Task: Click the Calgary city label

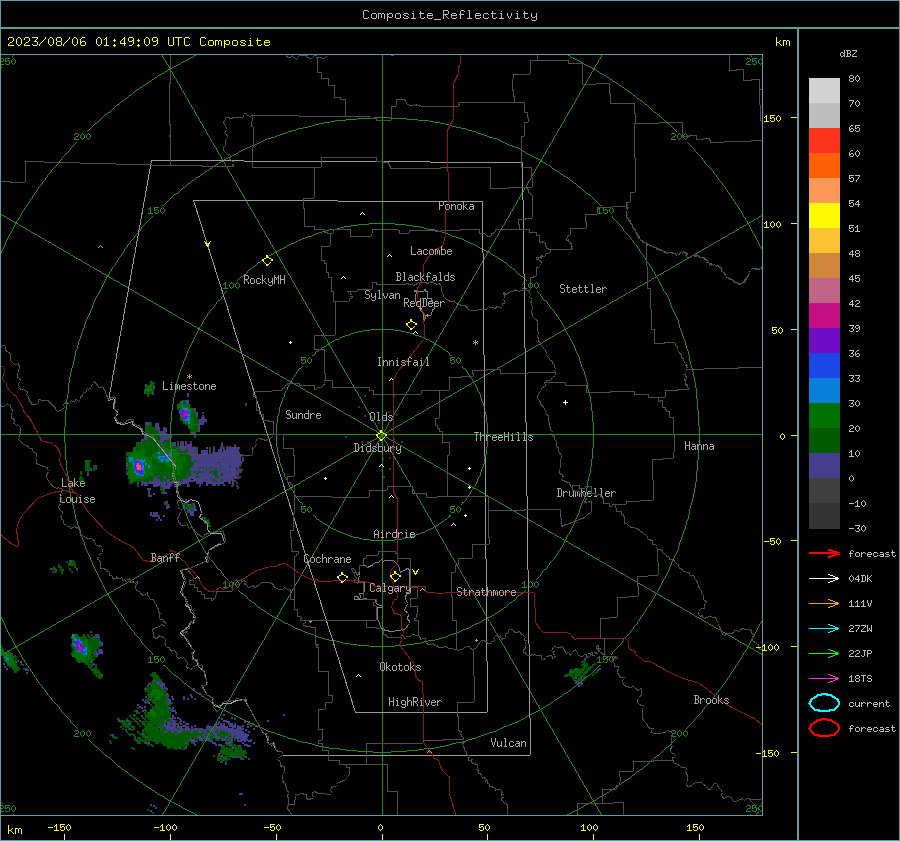Action: pos(390,588)
